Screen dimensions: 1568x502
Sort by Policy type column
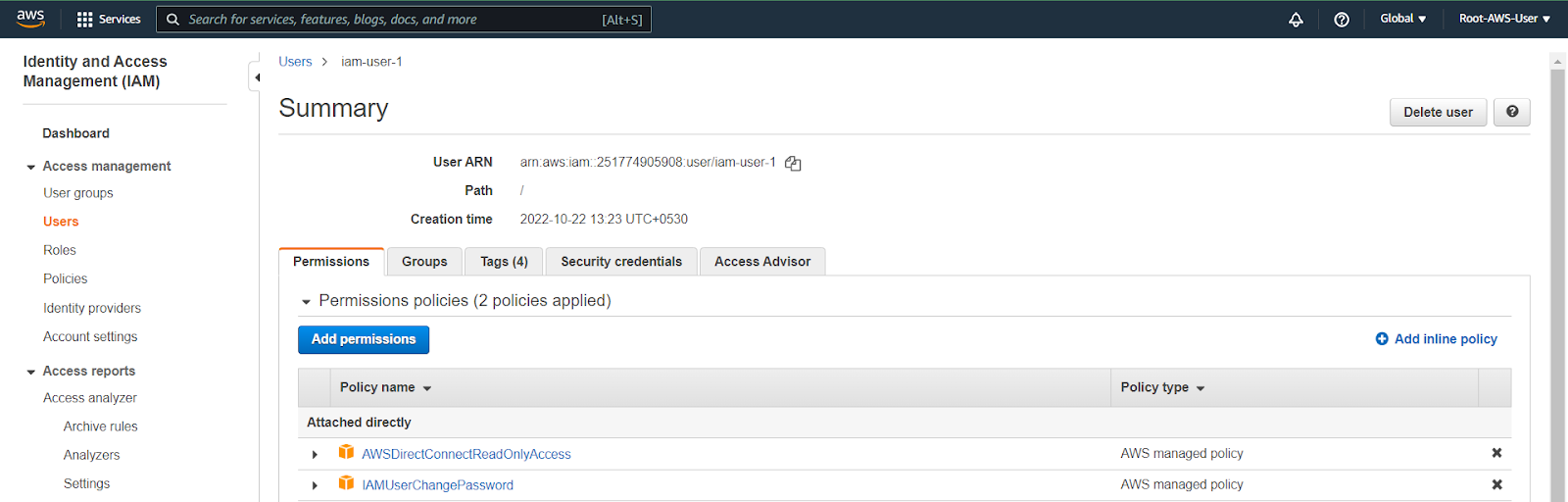[x=1162, y=388]
